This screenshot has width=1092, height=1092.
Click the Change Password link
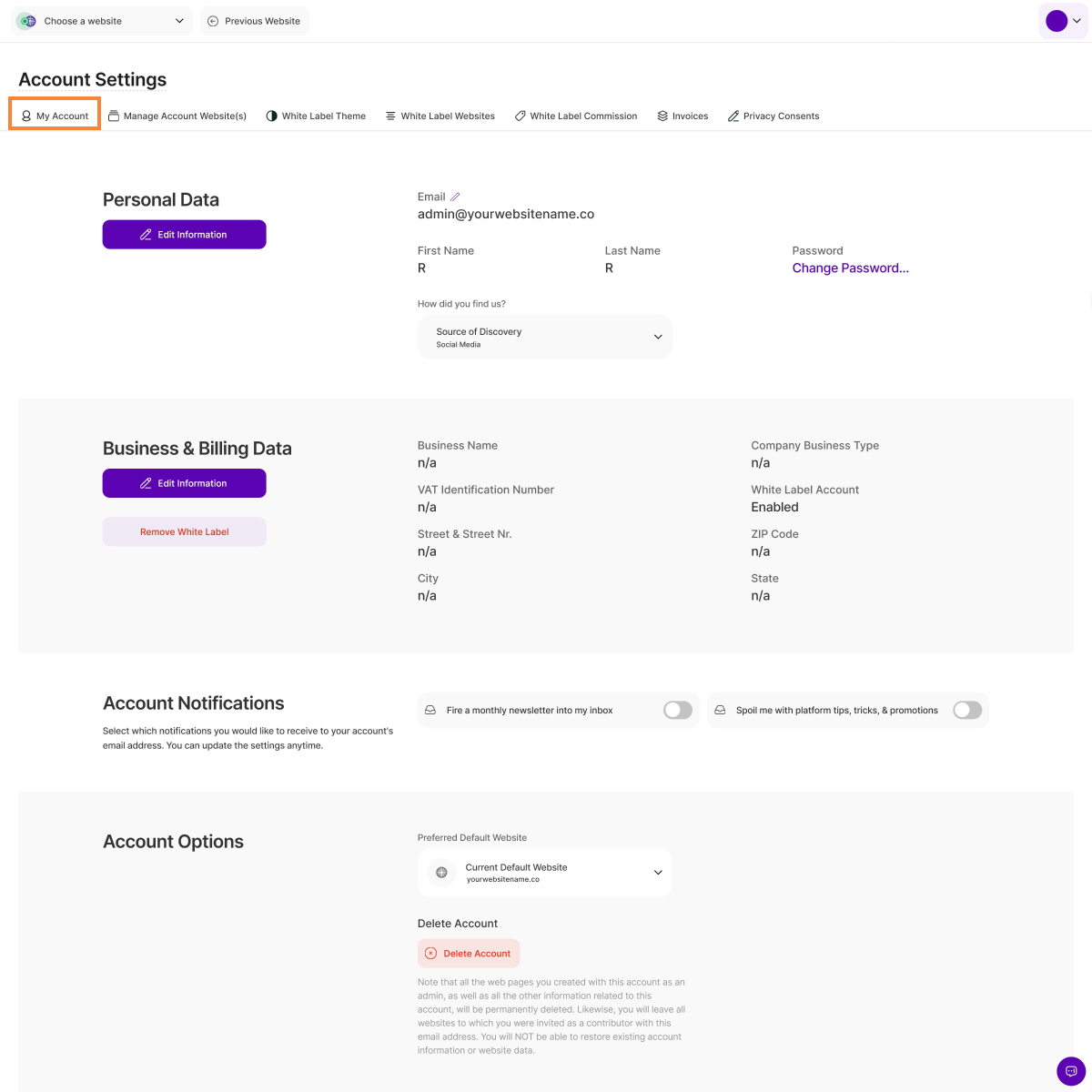[850, 268]
